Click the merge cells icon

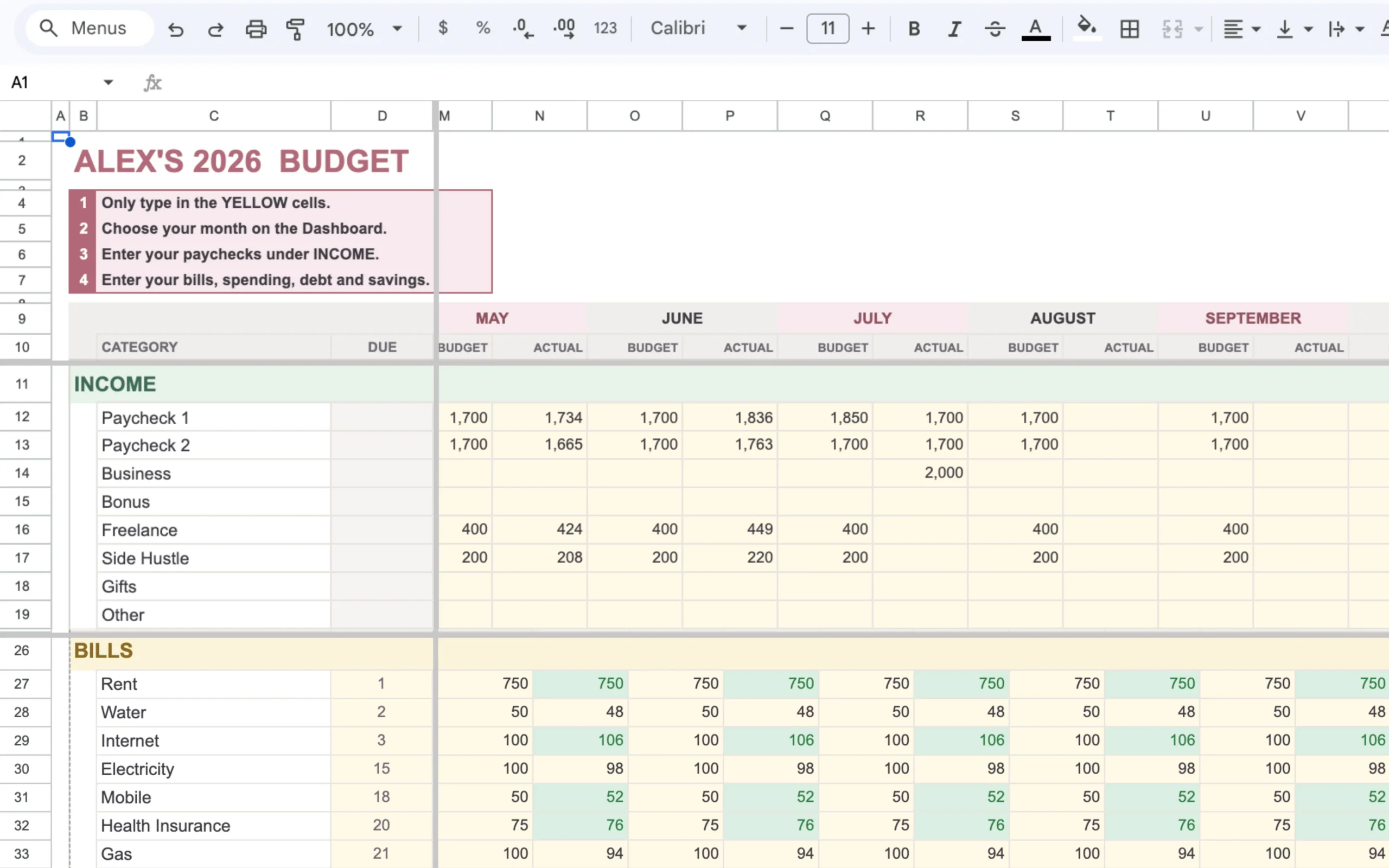[1172, 29]
